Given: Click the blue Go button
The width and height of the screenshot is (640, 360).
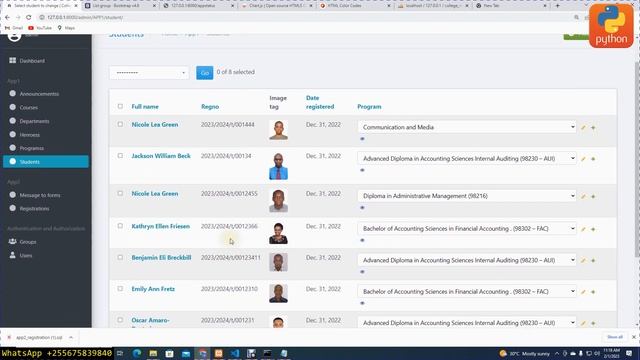Looking at the screenshot, I should (x=204, y=73).
